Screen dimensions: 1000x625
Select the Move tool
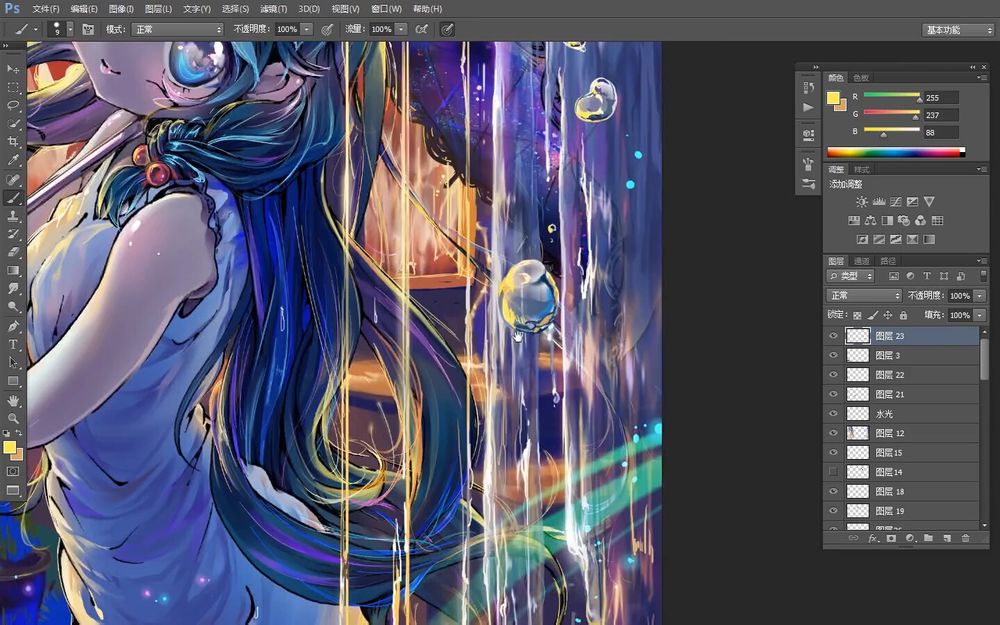tap(13, 68)
